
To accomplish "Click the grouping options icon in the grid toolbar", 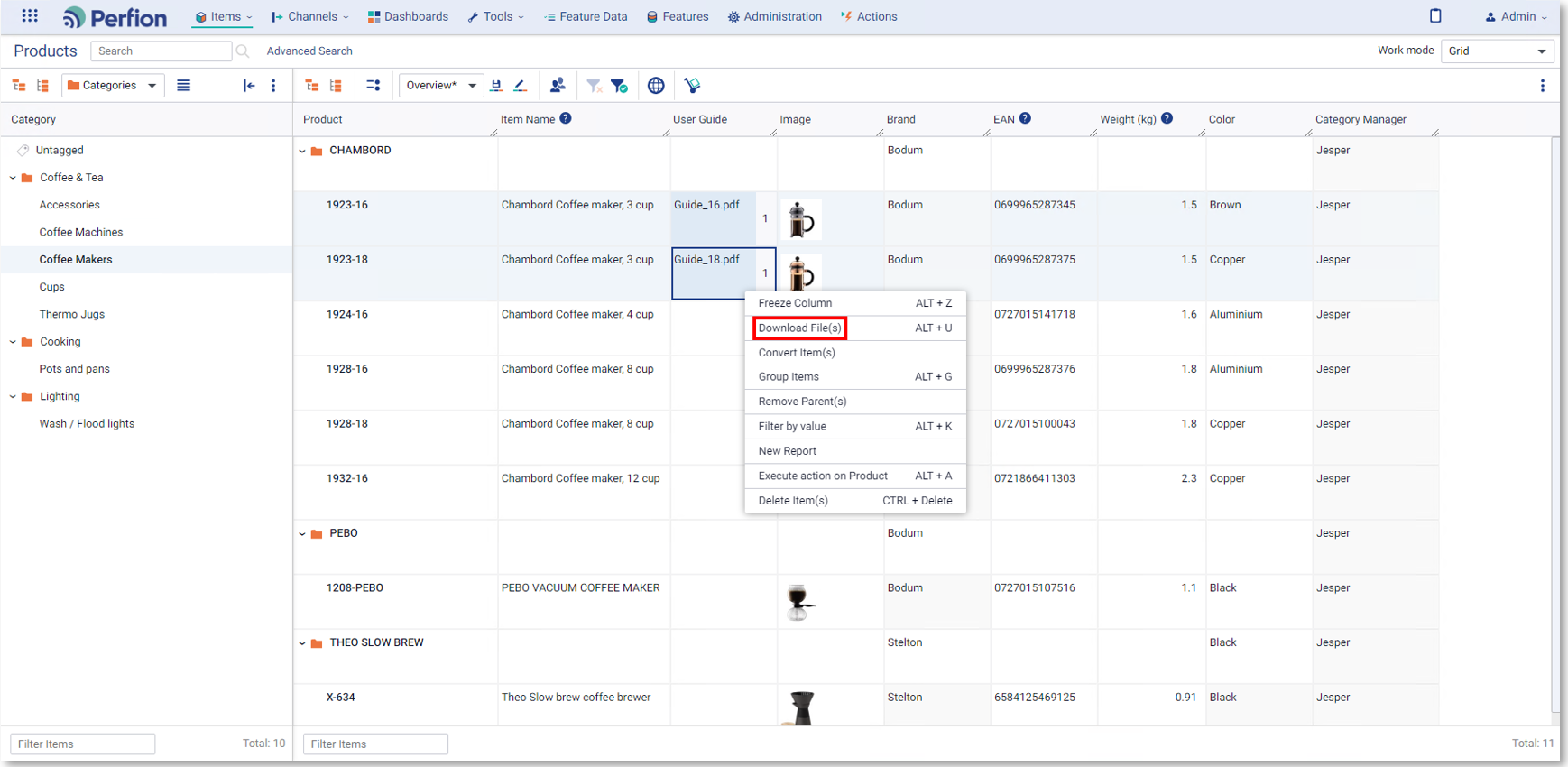I will [374, 86].
